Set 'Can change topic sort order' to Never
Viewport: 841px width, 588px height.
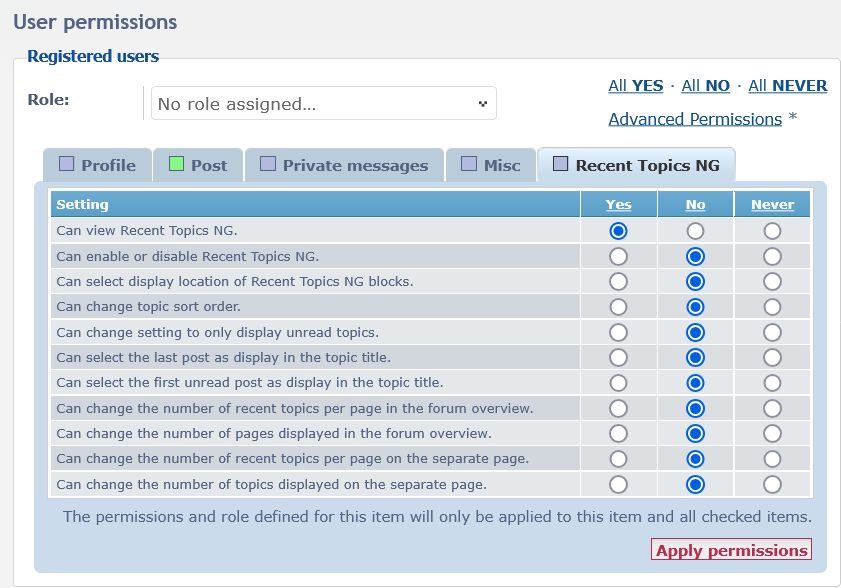(x=772, y=307)
